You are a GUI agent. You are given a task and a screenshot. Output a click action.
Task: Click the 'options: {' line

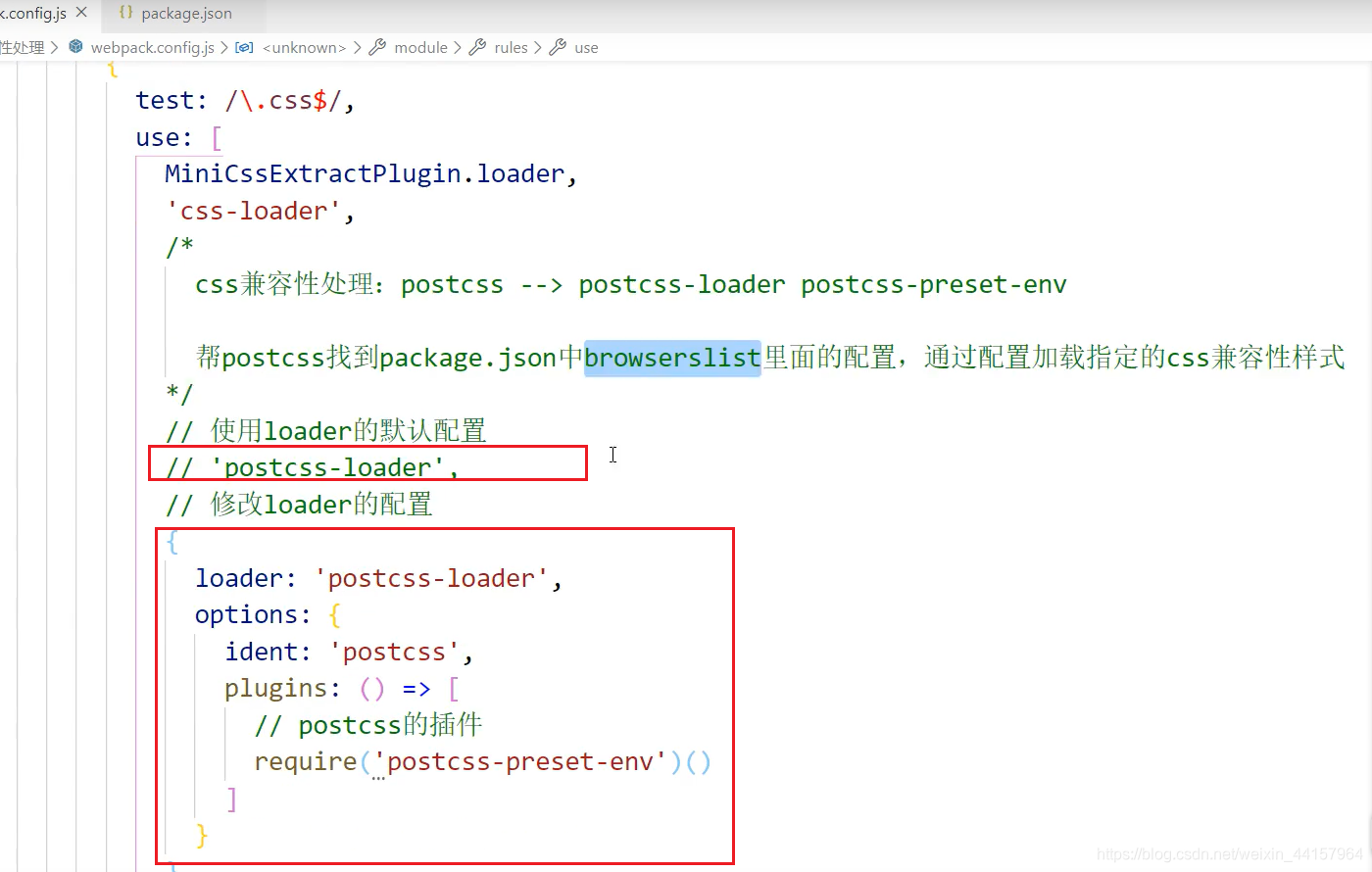tap(269, 615)
